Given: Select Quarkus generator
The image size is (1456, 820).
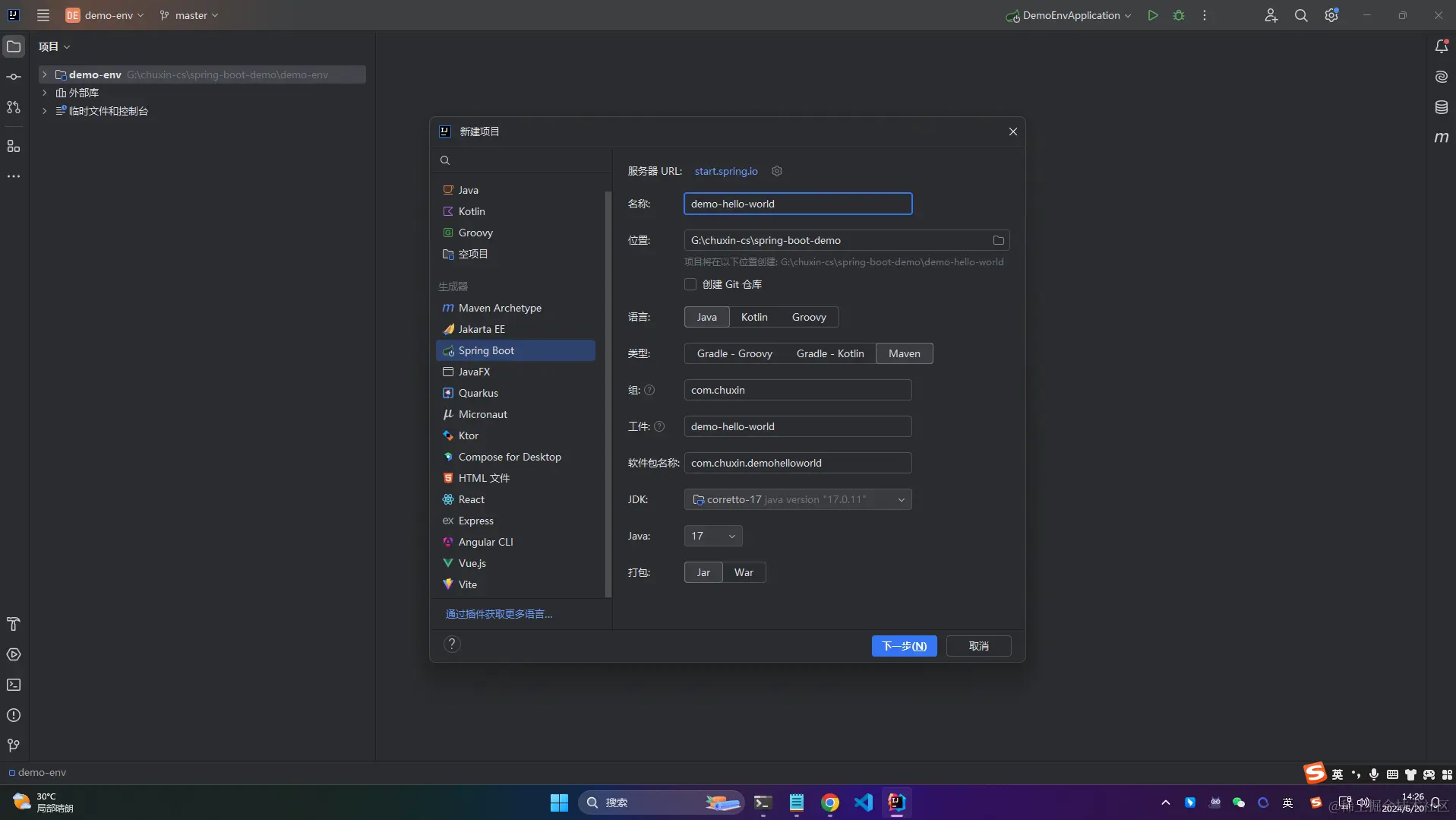Looking at the screenshot, I should coord(516,393).
